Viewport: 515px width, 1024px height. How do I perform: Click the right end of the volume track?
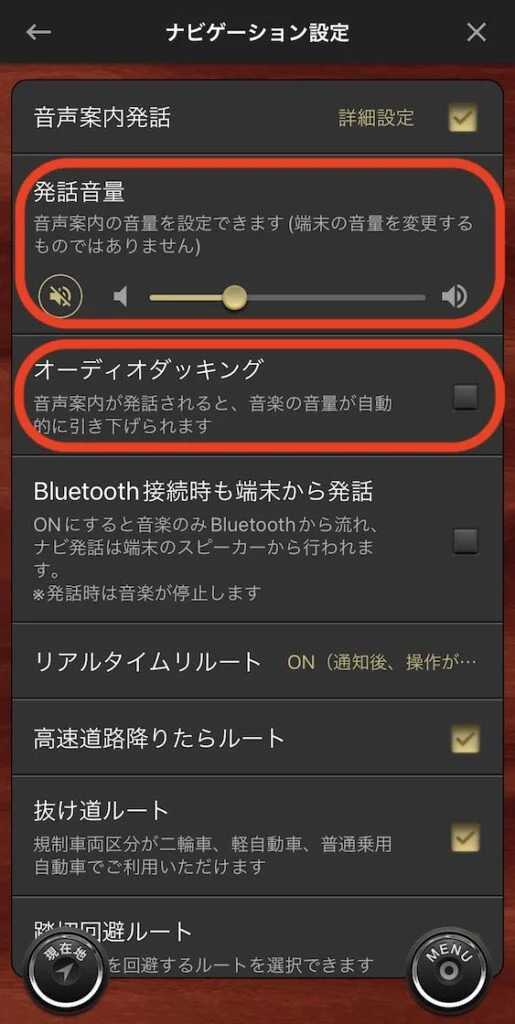click(422, 298)
